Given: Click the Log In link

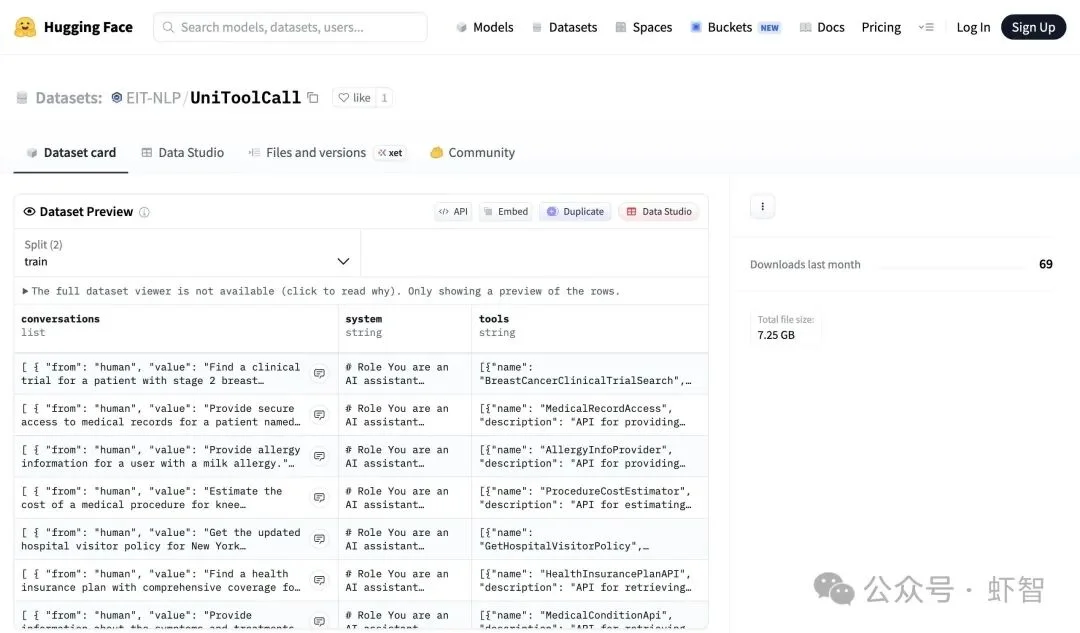Looking at the screenshot, I should point(973,27).
